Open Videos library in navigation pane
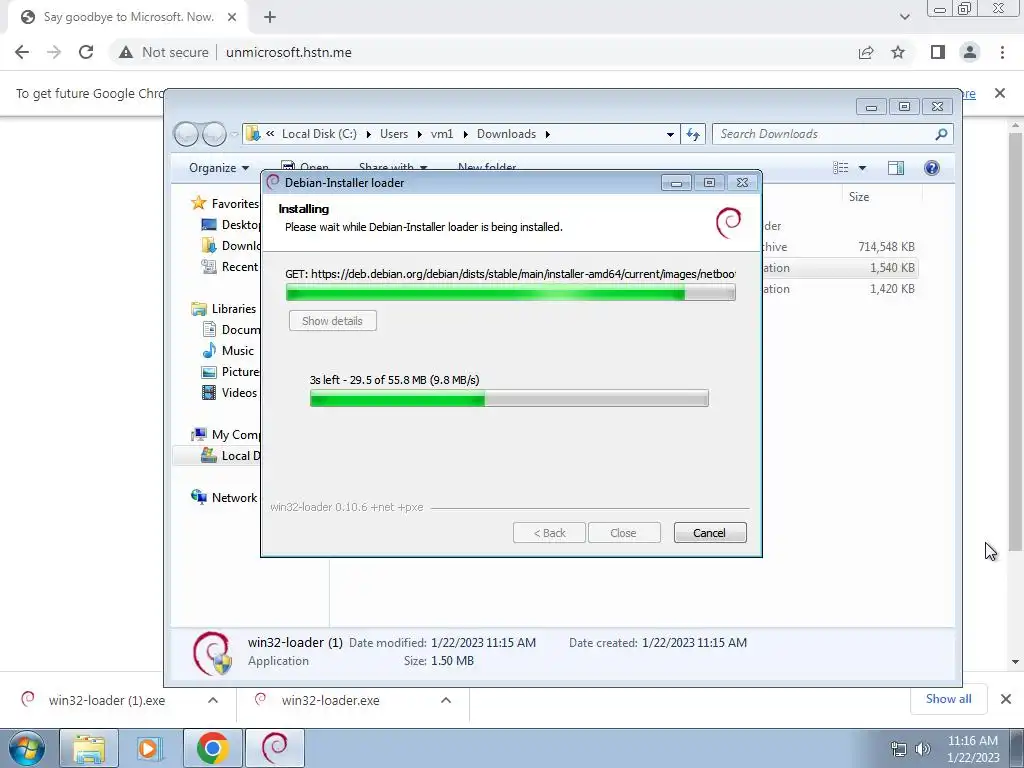Image resolution: width=1024 pixels, height=768 pixels. pyautogui.click(x=230, y=392)
